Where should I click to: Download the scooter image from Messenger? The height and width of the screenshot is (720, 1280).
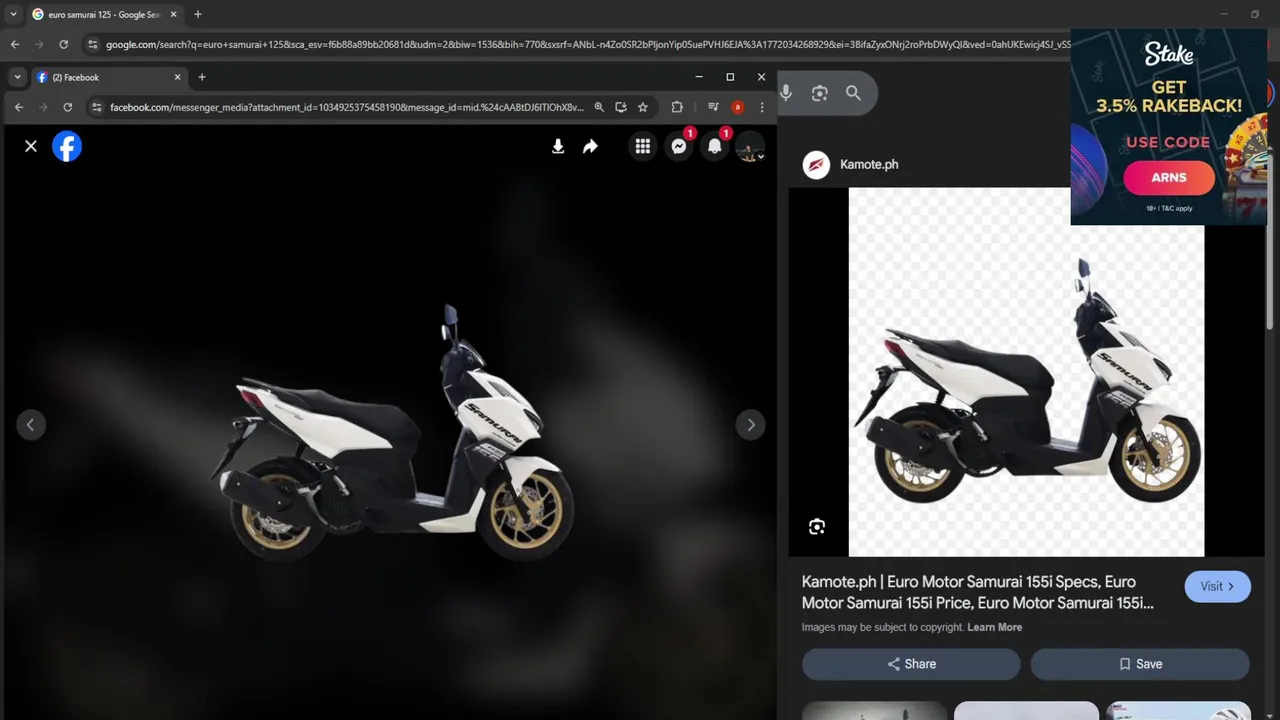pos(558,147)
